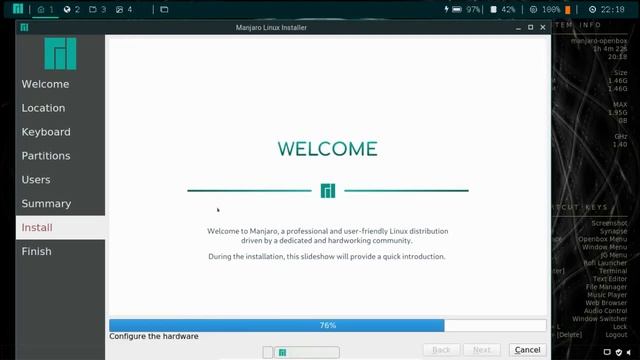Click the volume tray icon at bottom right
640x360 pixels.
[629, 352]
